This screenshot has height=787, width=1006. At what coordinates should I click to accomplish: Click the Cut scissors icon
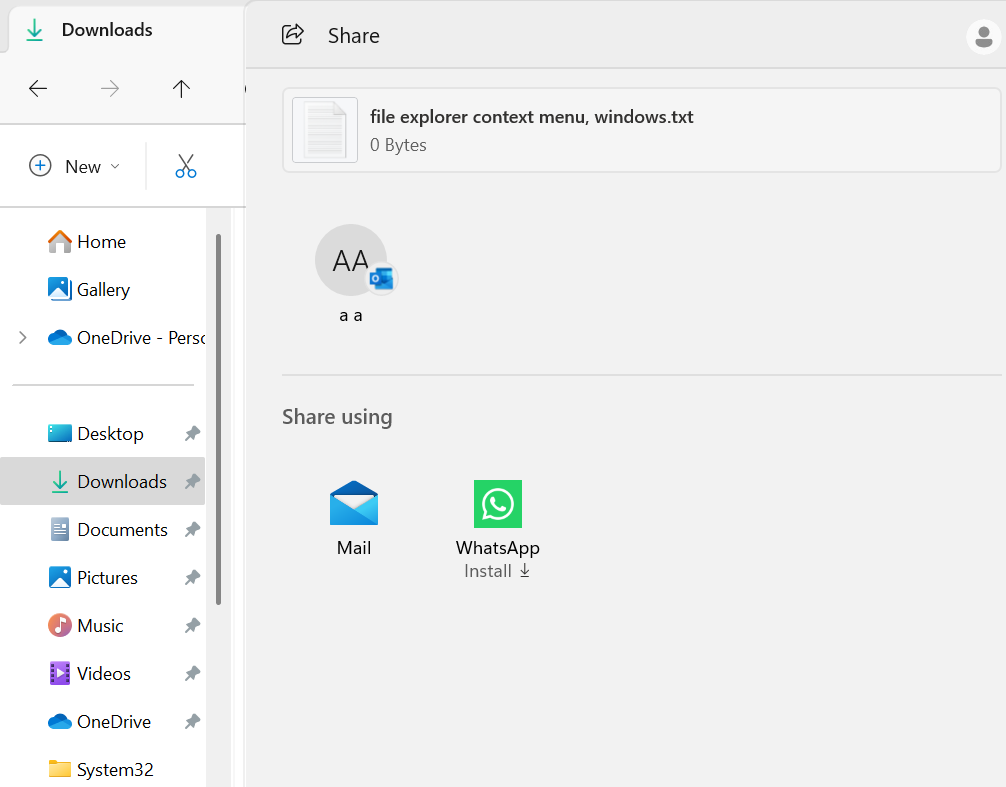(x=186, y=166)
